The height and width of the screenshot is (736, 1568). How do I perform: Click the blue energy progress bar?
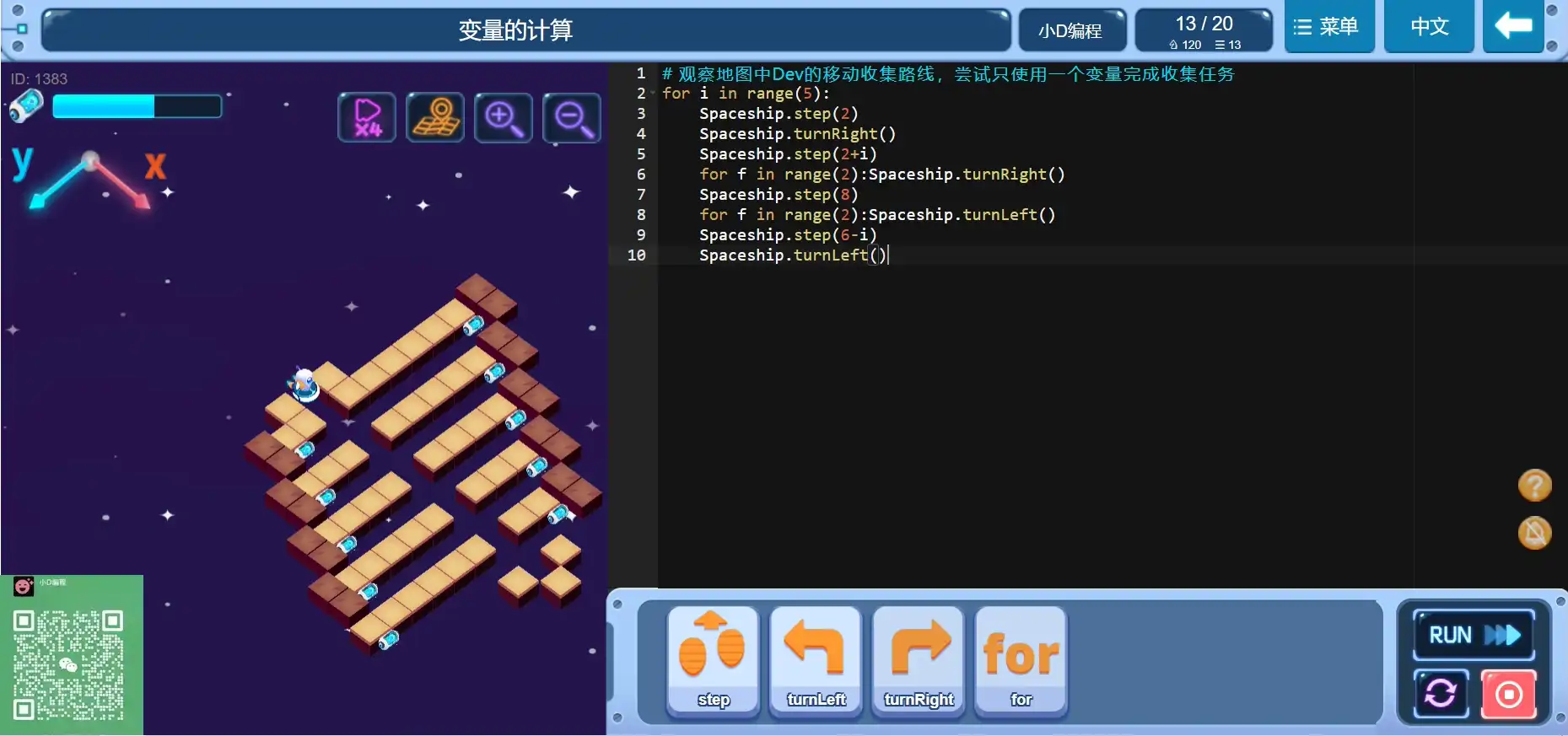[137, 106]
